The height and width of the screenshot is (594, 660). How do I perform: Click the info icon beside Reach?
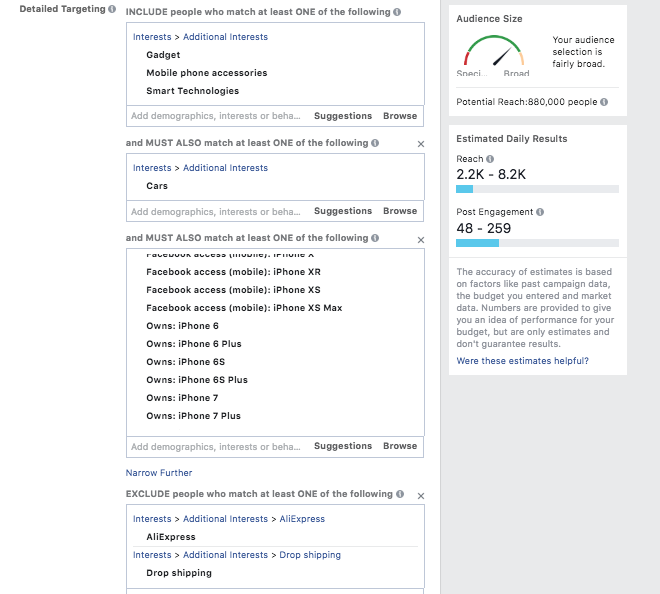[490, 159]
